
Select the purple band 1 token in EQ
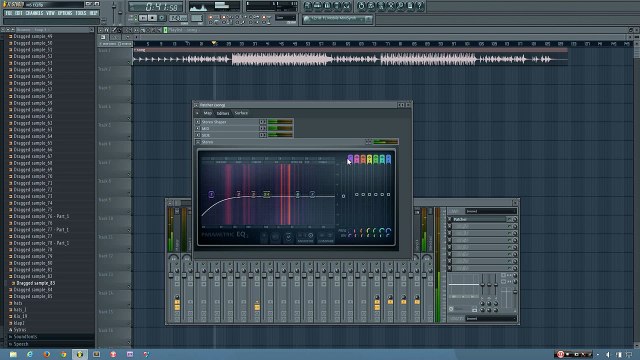tap(350, 159)
